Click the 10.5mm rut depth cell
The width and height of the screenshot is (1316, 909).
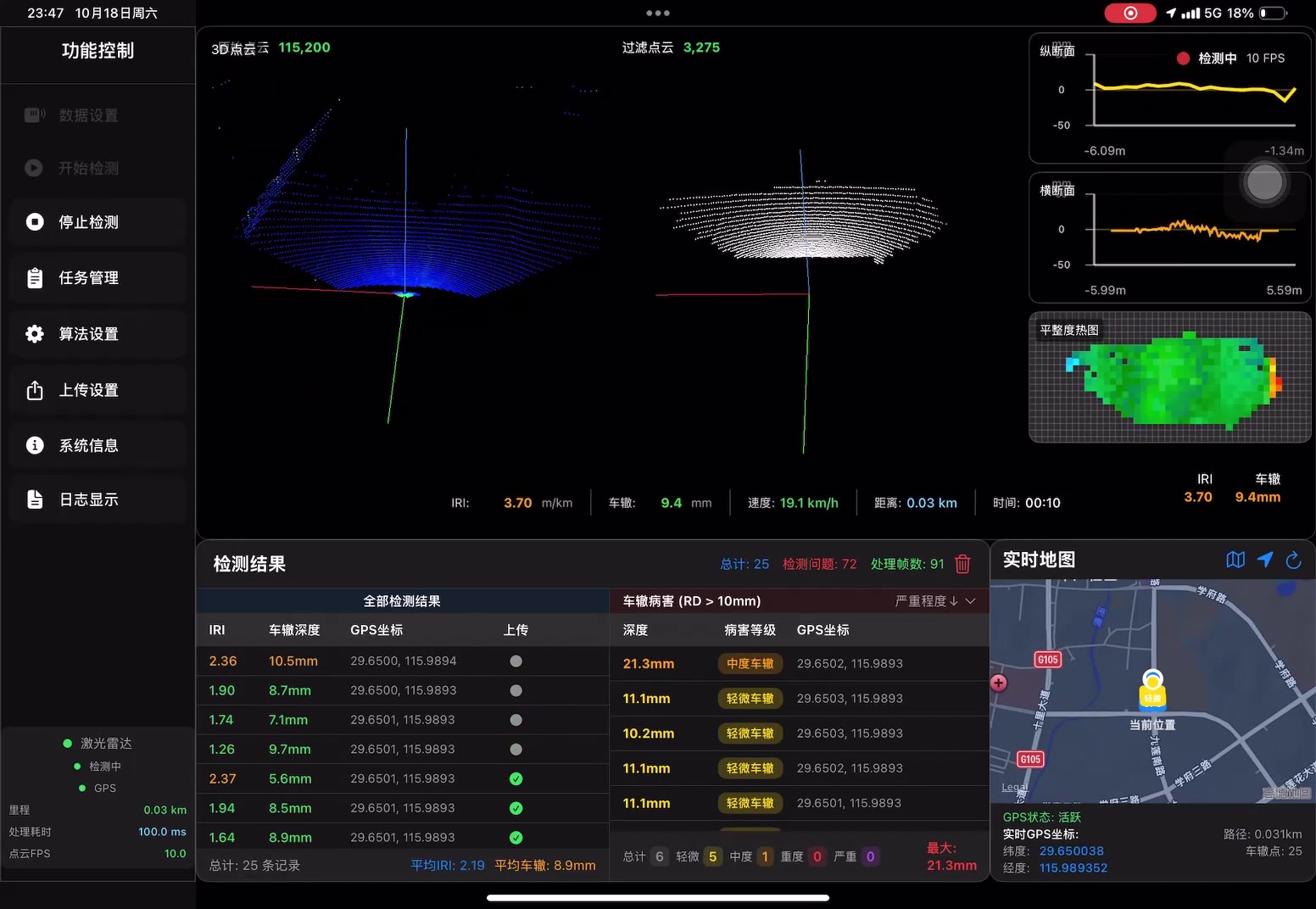[293, 661]
